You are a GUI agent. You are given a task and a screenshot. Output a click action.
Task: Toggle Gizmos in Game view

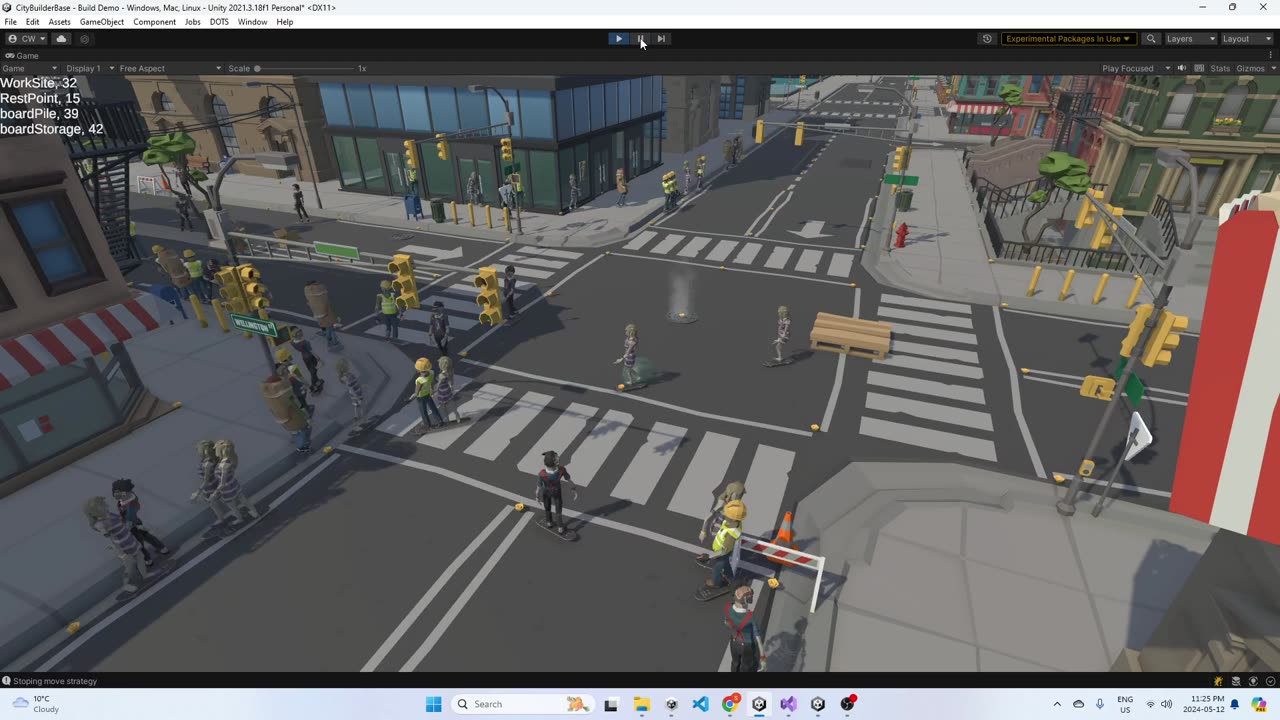(x=1251, y=68)
